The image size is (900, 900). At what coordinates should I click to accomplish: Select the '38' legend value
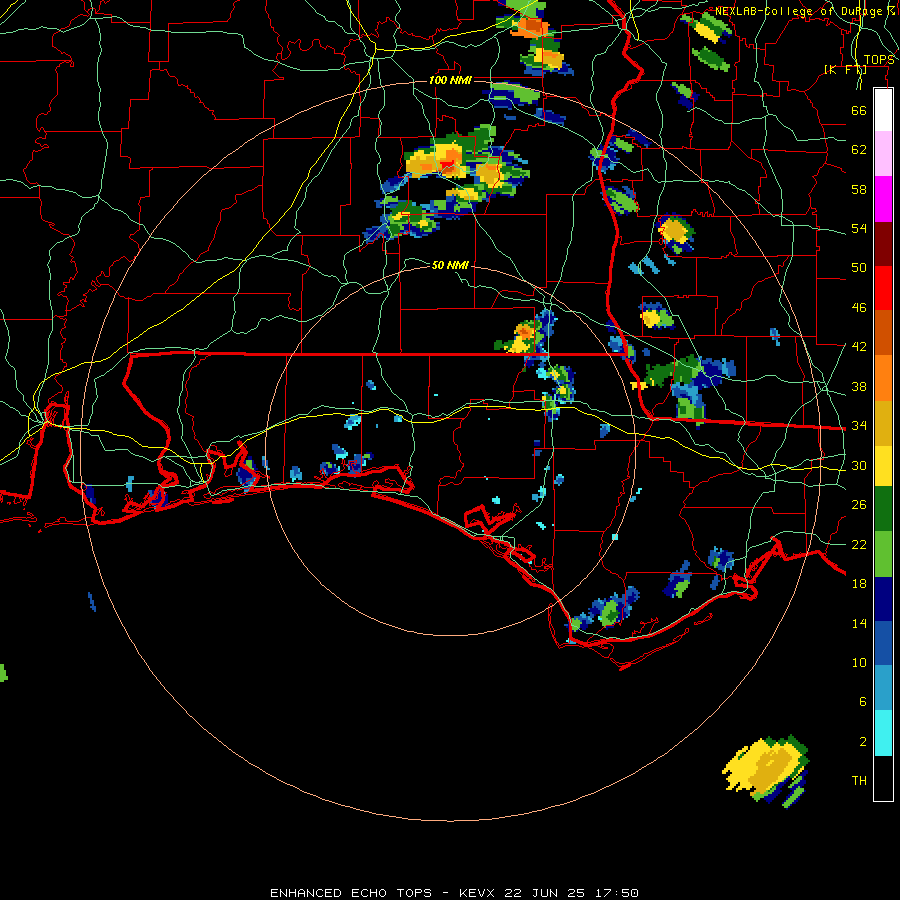click(x=859, y=386)
